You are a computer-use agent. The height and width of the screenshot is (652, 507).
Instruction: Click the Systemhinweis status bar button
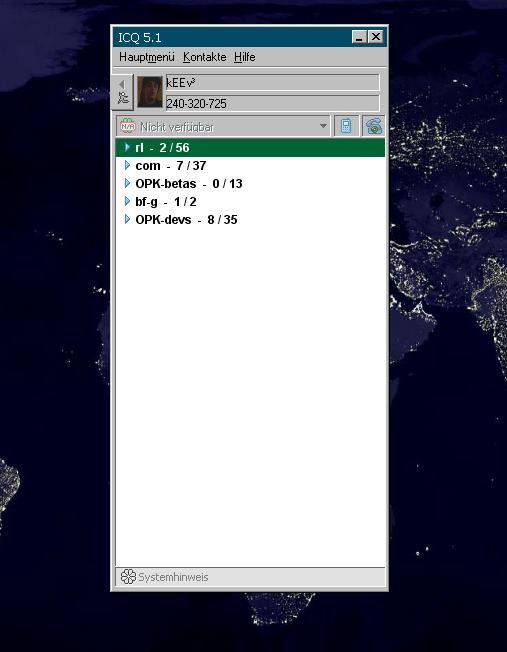point(250,577)
